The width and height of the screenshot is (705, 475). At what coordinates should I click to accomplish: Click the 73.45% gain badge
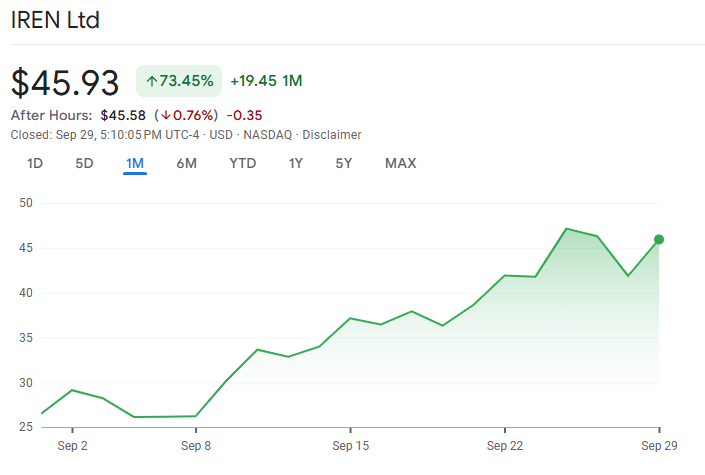(179, 81)
